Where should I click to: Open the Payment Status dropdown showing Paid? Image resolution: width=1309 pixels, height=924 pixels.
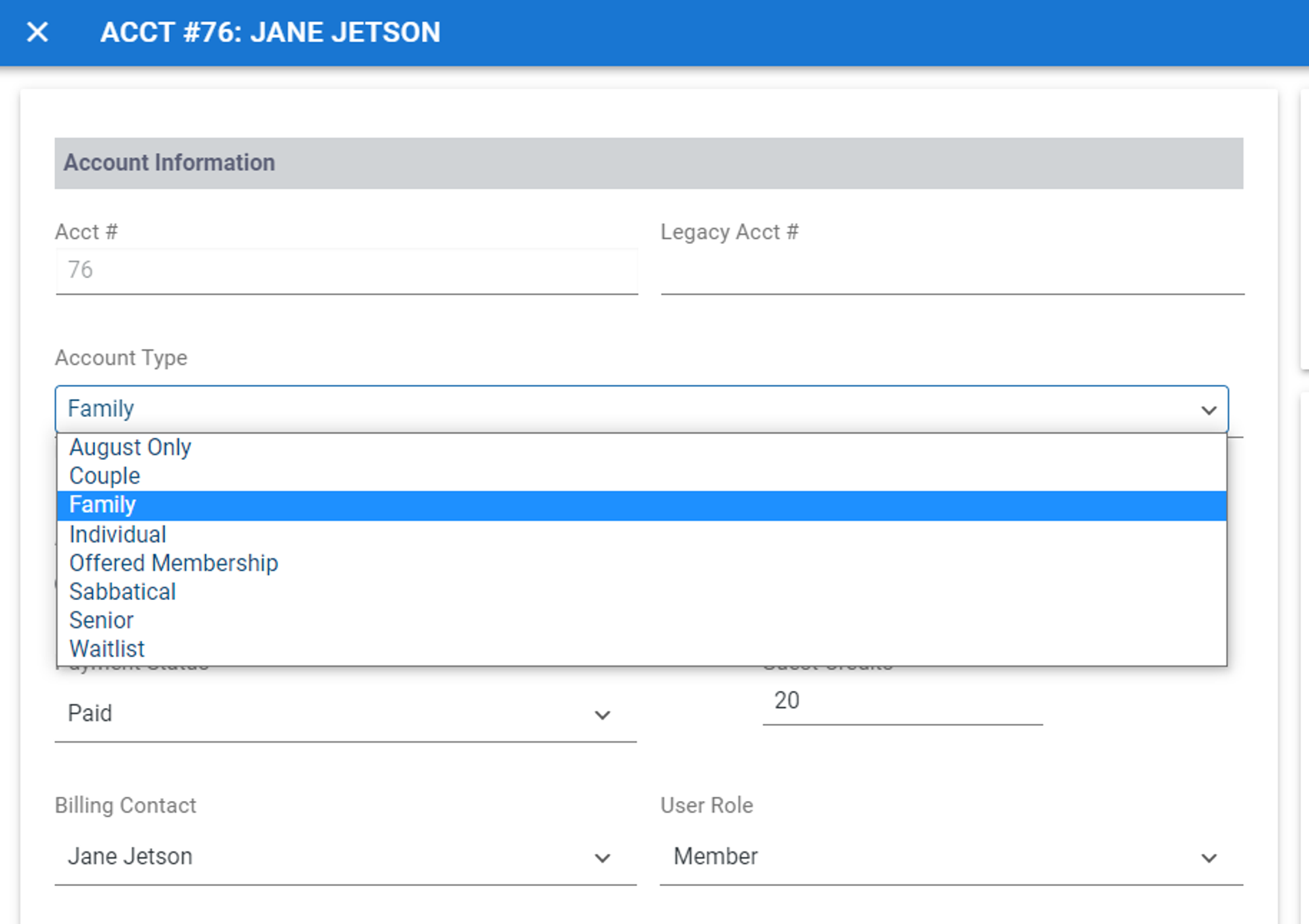pos(601,715)
